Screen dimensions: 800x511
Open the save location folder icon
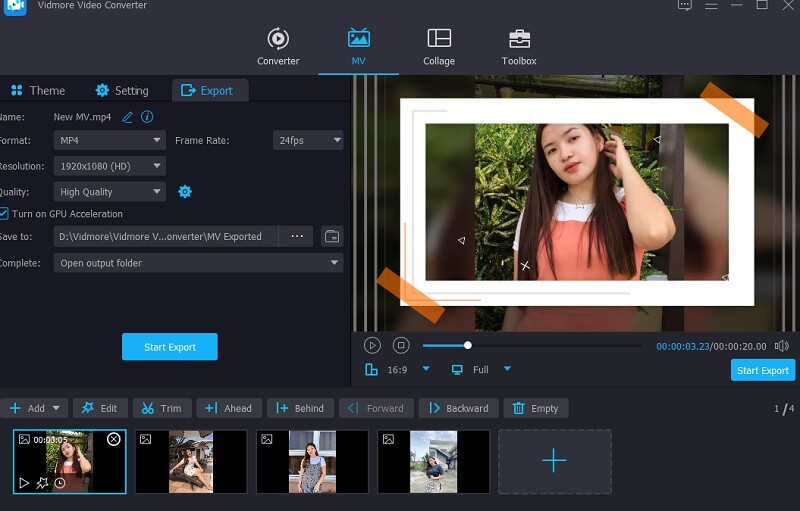coord(332,237)
